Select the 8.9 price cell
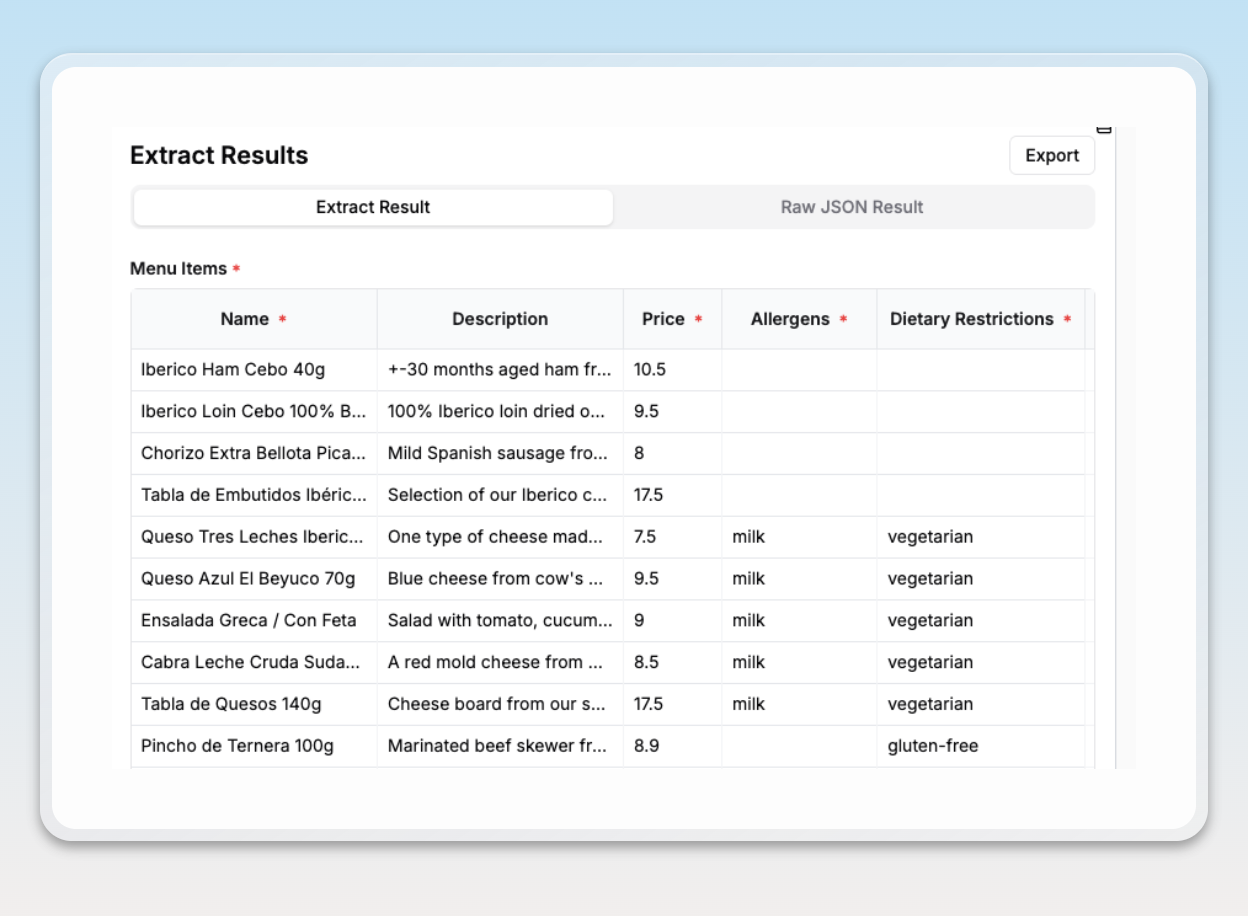 [x=647, y=746]
